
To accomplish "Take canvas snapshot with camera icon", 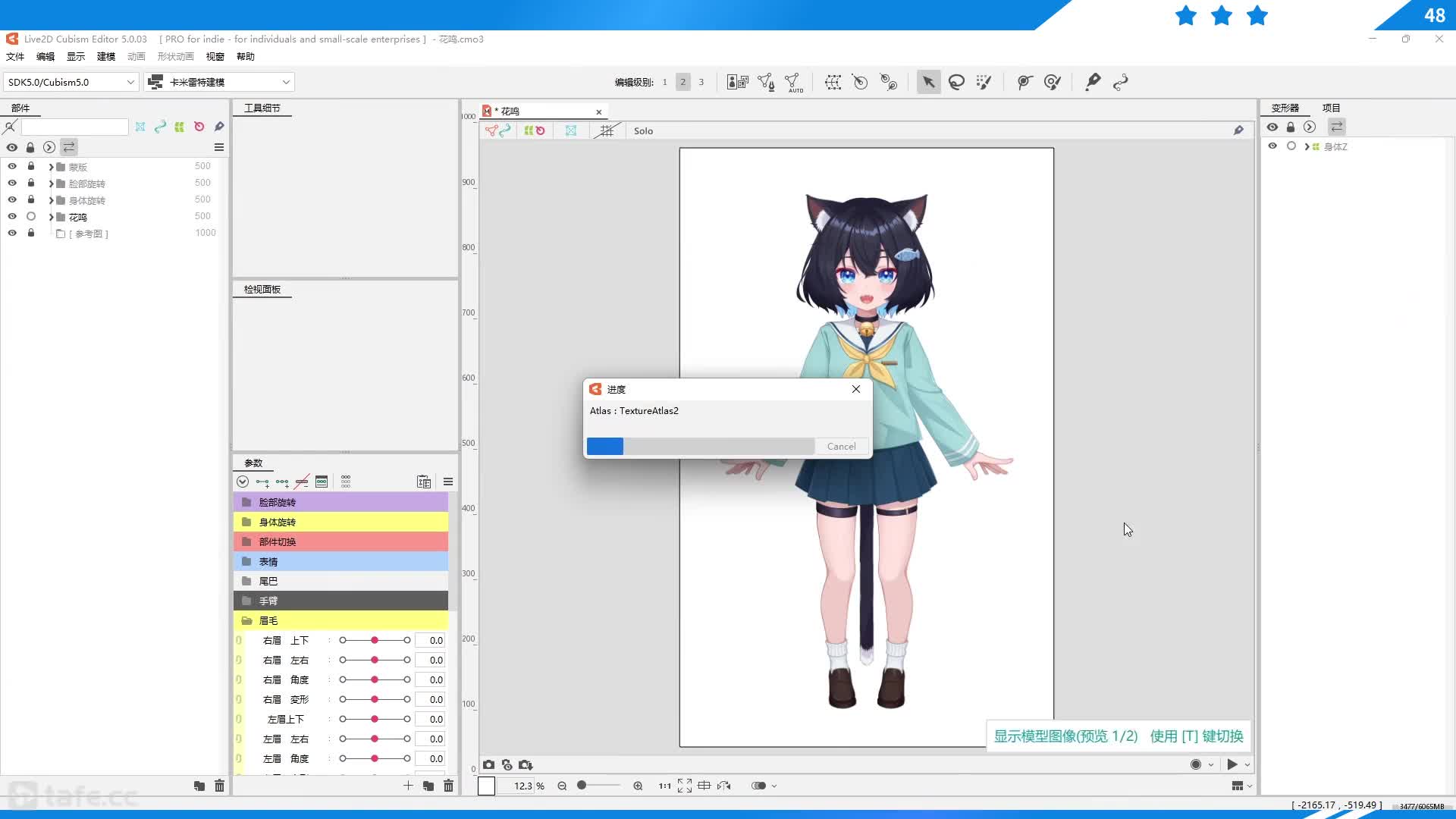I will pyautogui.click(x=489, y=764).
